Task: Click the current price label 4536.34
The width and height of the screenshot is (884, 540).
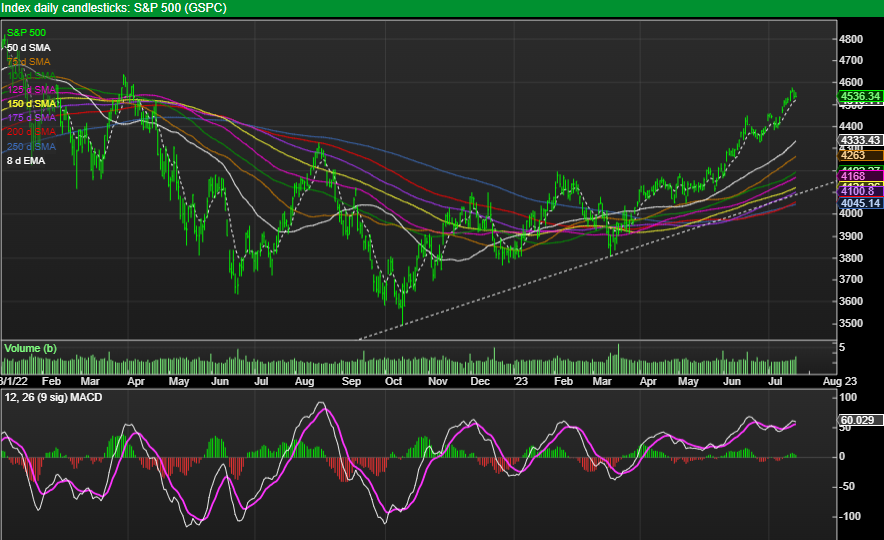Action: 860,96
